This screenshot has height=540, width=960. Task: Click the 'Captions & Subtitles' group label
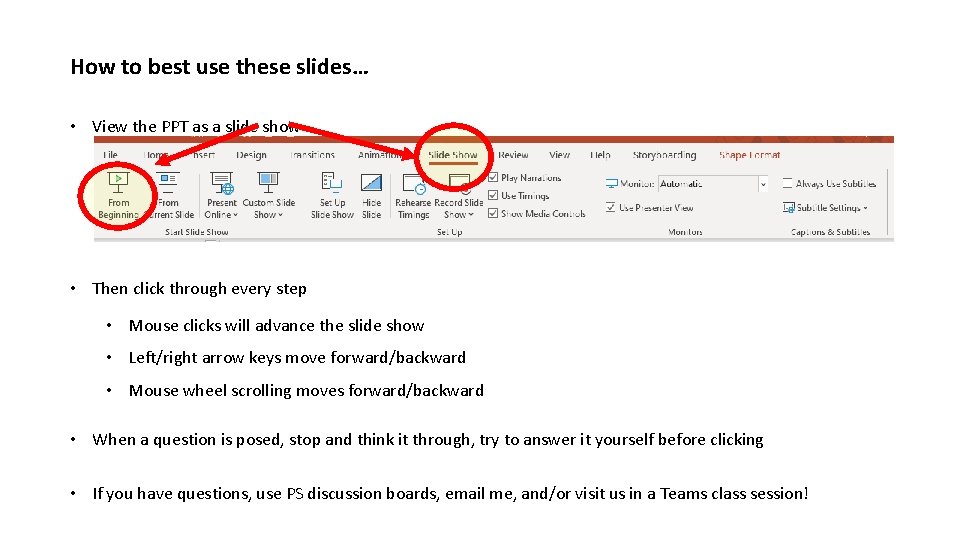point(830,232)
